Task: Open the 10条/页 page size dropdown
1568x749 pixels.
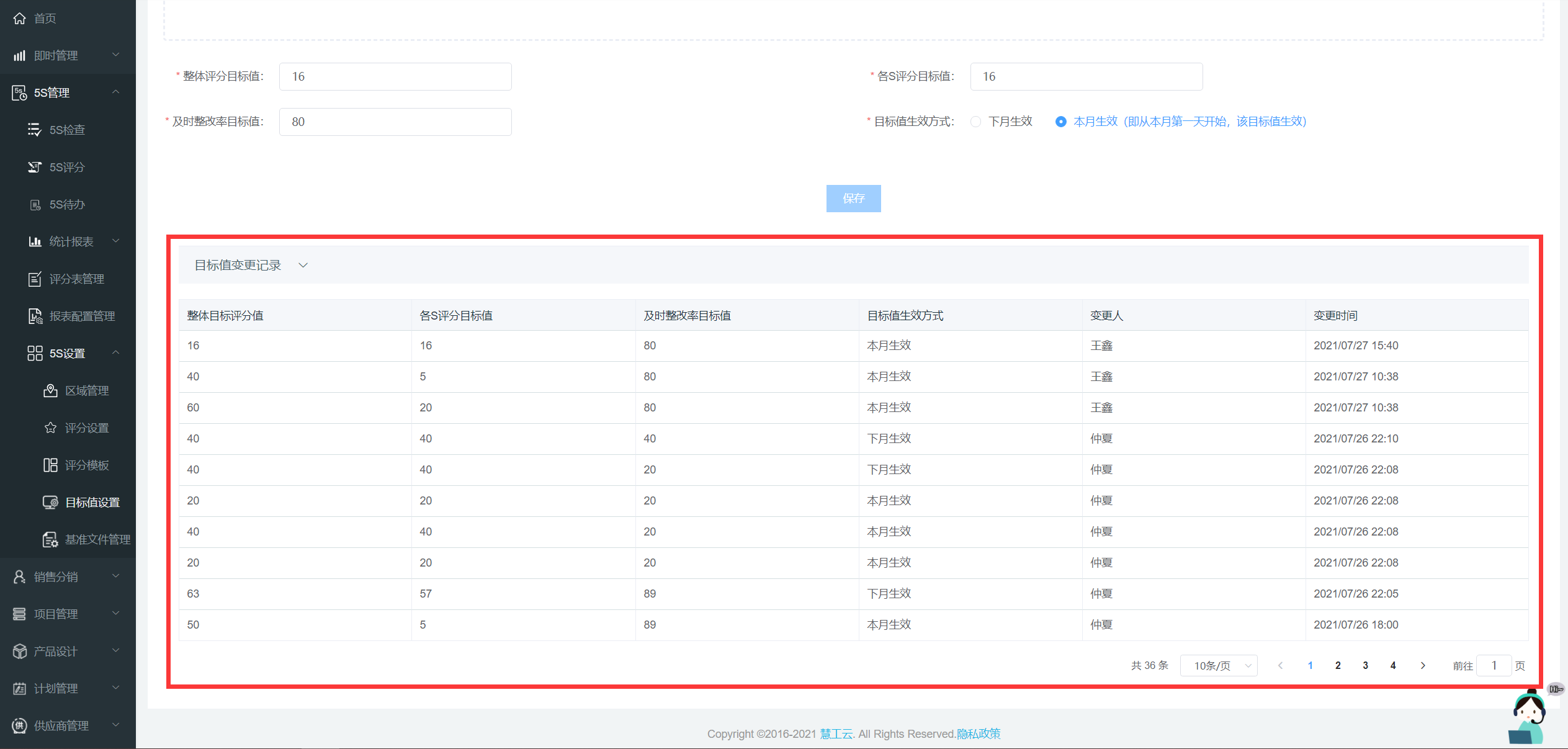Action: (x=1218, y=665)
